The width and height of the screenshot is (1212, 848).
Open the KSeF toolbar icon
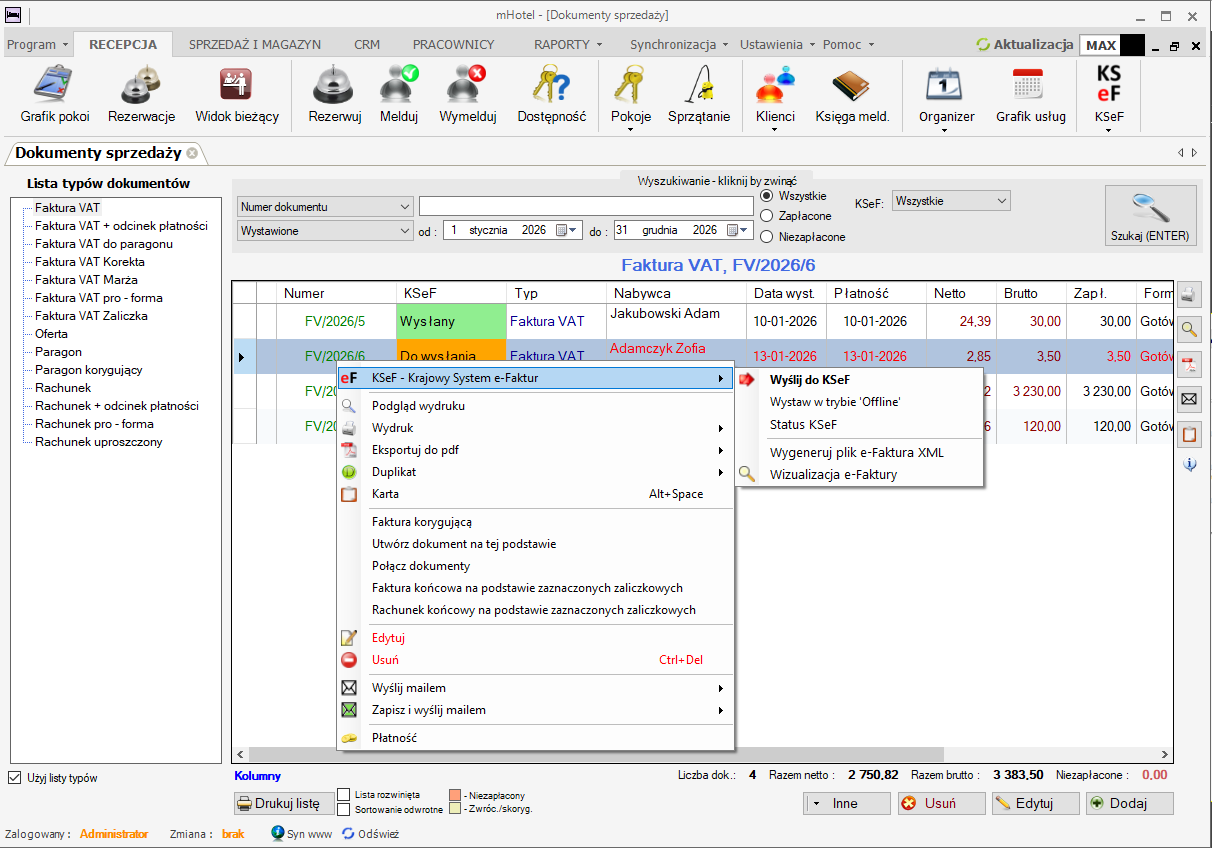click(x=1109, y=95)
